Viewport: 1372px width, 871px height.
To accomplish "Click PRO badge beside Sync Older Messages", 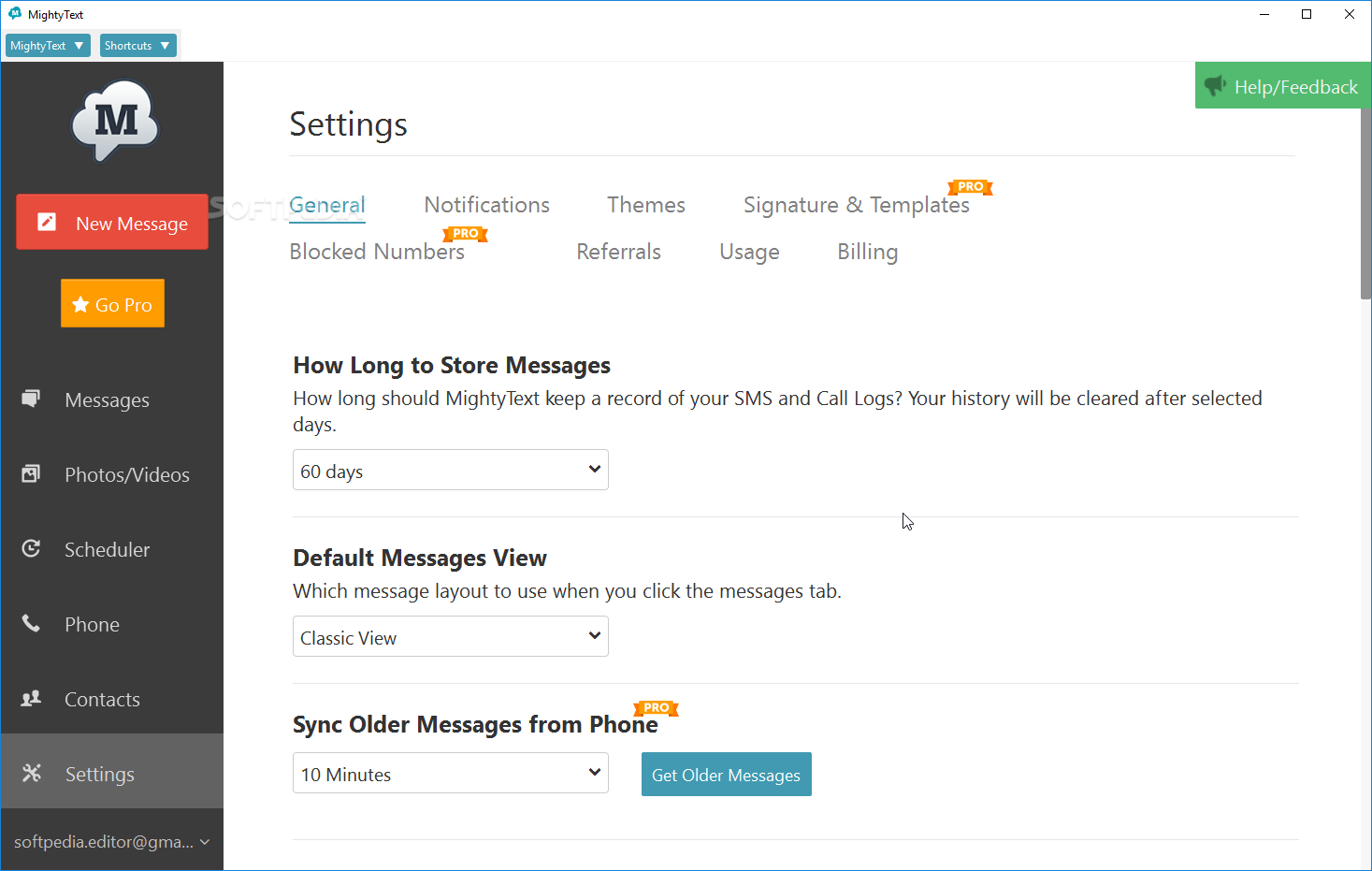I will point(656,708).
